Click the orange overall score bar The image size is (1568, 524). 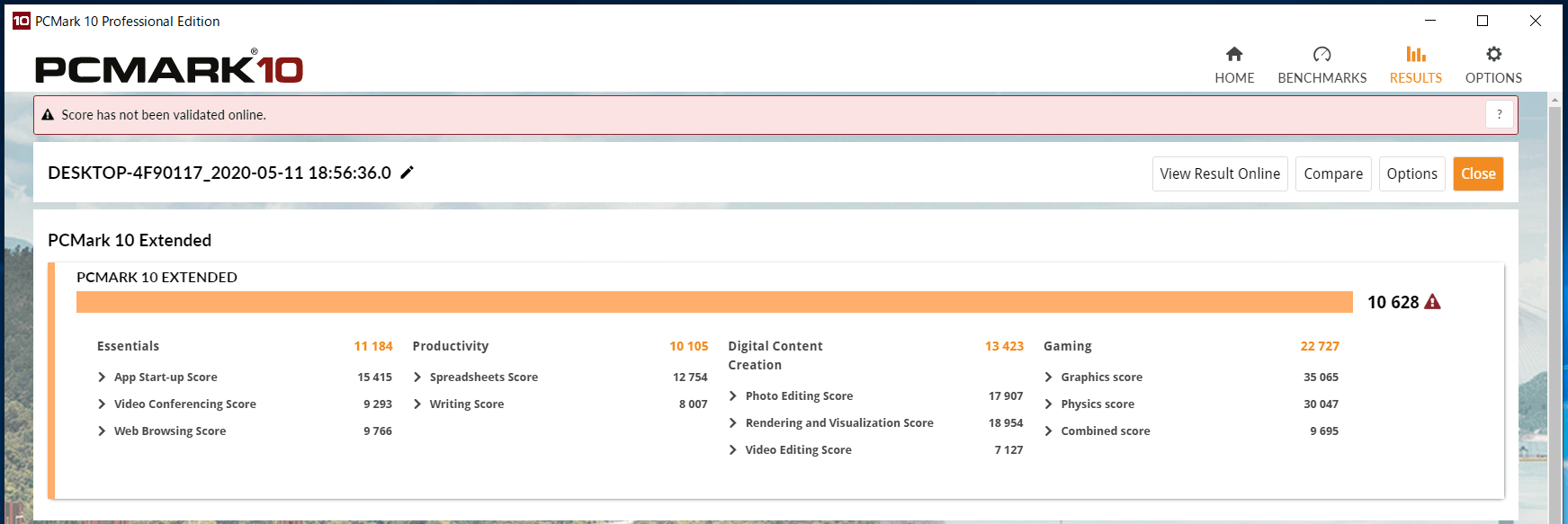[714, 302]
